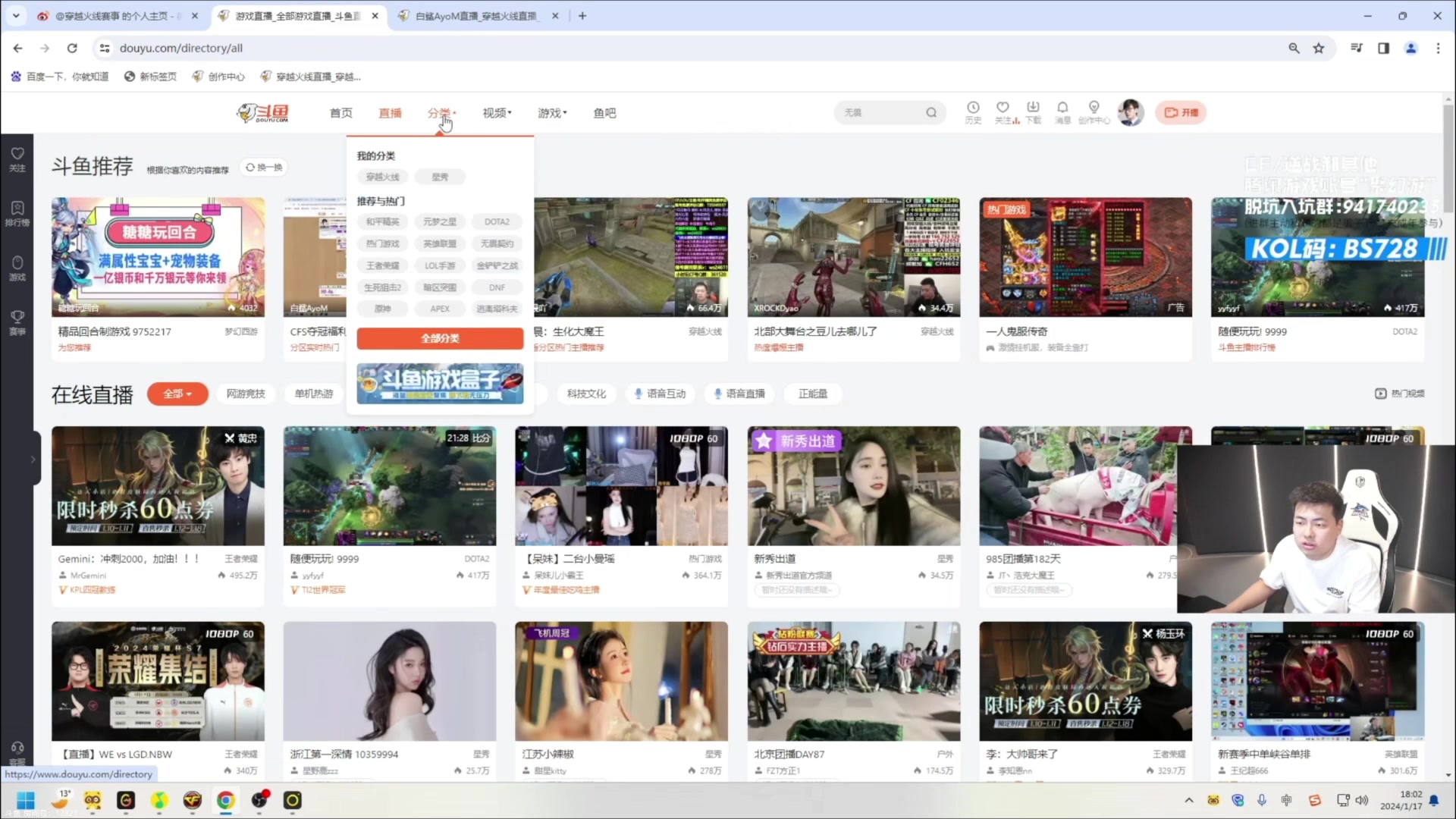This screenshot has height=819, width=1456.
Task: Choose 星秀 under 我的分类
Action: click(x=440, y=177)
